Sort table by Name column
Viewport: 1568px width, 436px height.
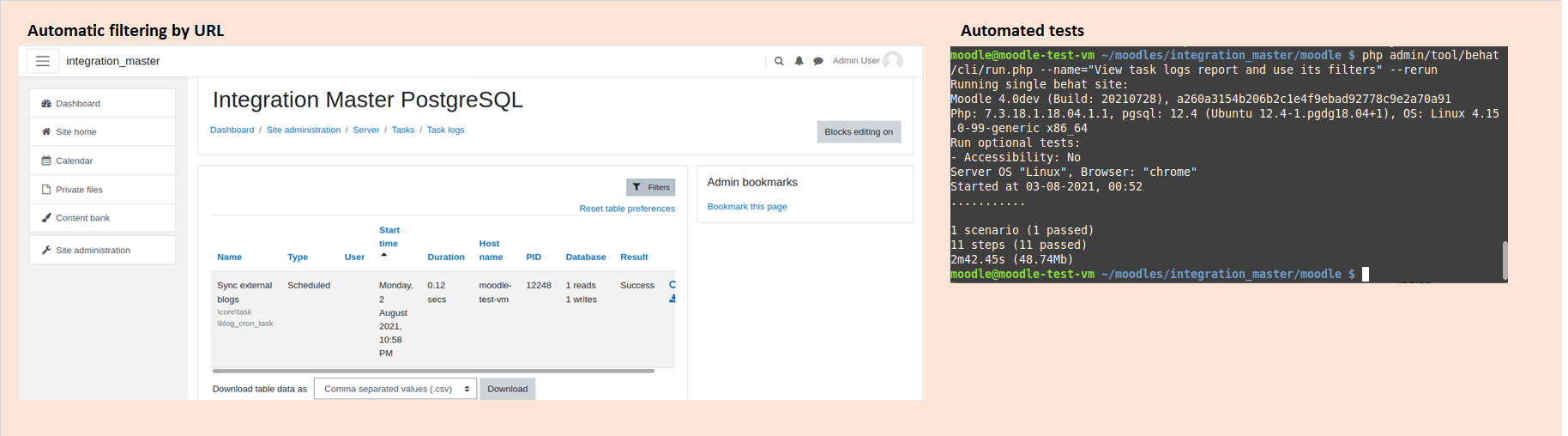(x=229, y=257)
